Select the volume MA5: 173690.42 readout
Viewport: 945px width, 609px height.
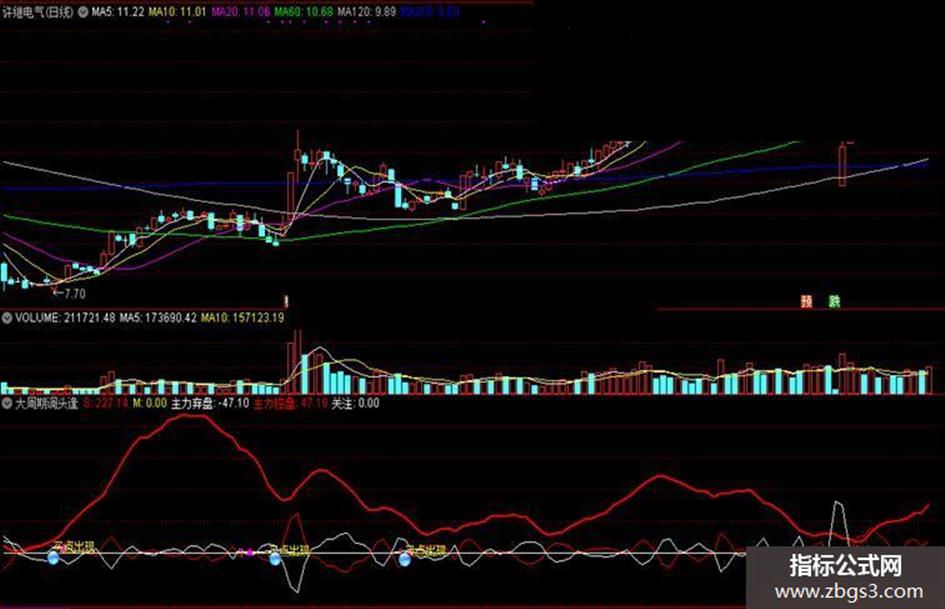pyautogui.click(x=158, y=318)
